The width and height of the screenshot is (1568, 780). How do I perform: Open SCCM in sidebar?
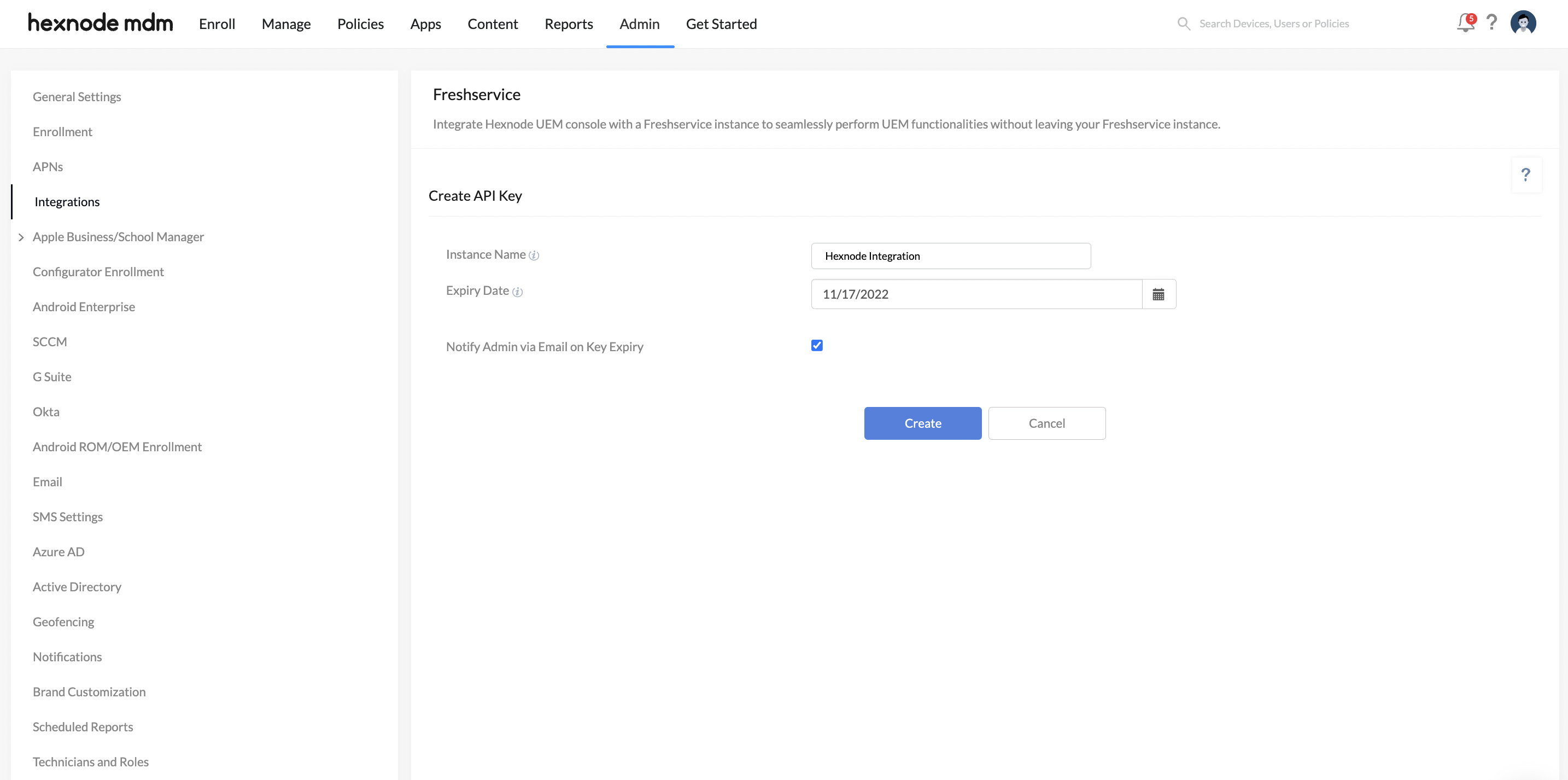(x=49, y=342)
